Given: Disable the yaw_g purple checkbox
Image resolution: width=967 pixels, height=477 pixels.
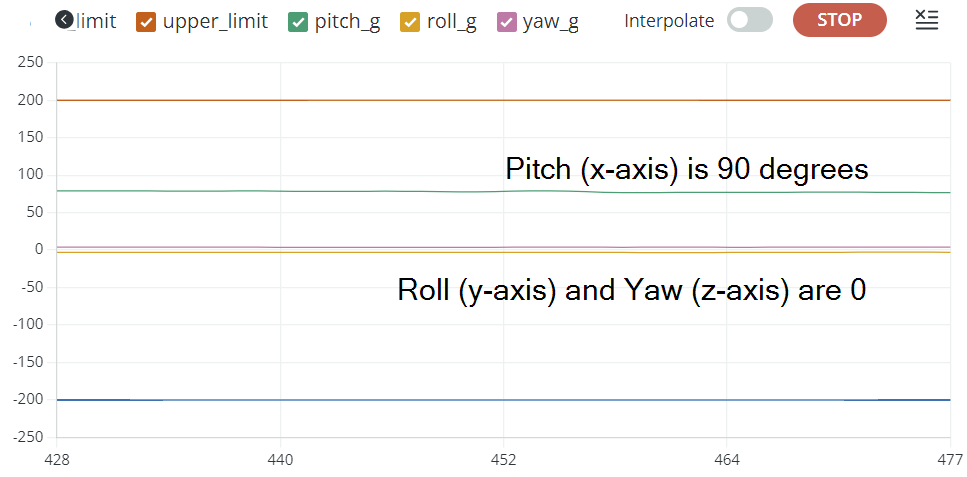Looking at the screenshot, I should (x=506, y=22).
